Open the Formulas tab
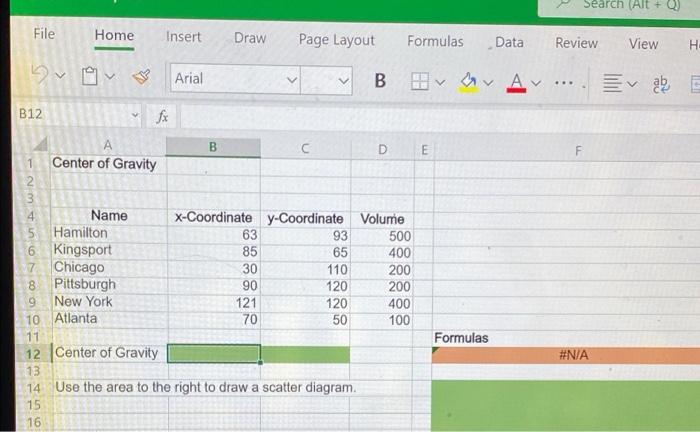 (435, 42)
